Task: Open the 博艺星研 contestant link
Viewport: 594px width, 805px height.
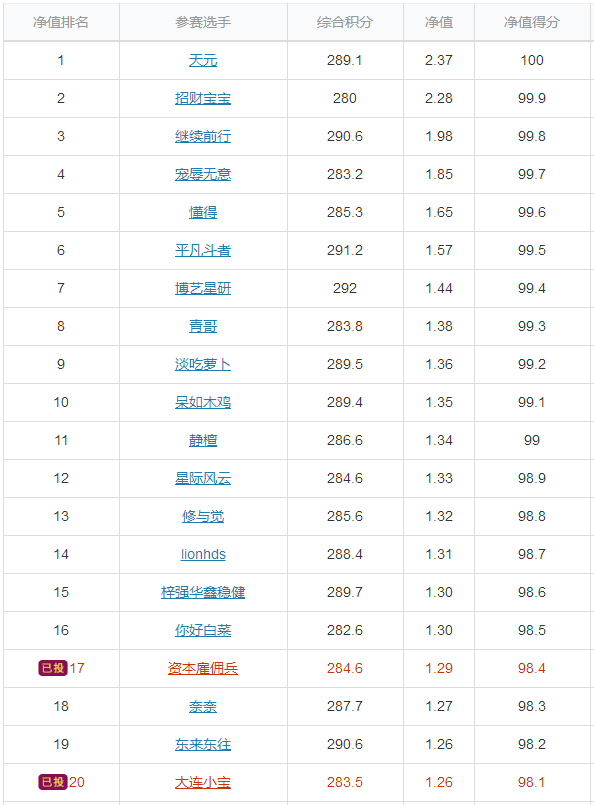Action: [x=203, y=288]
